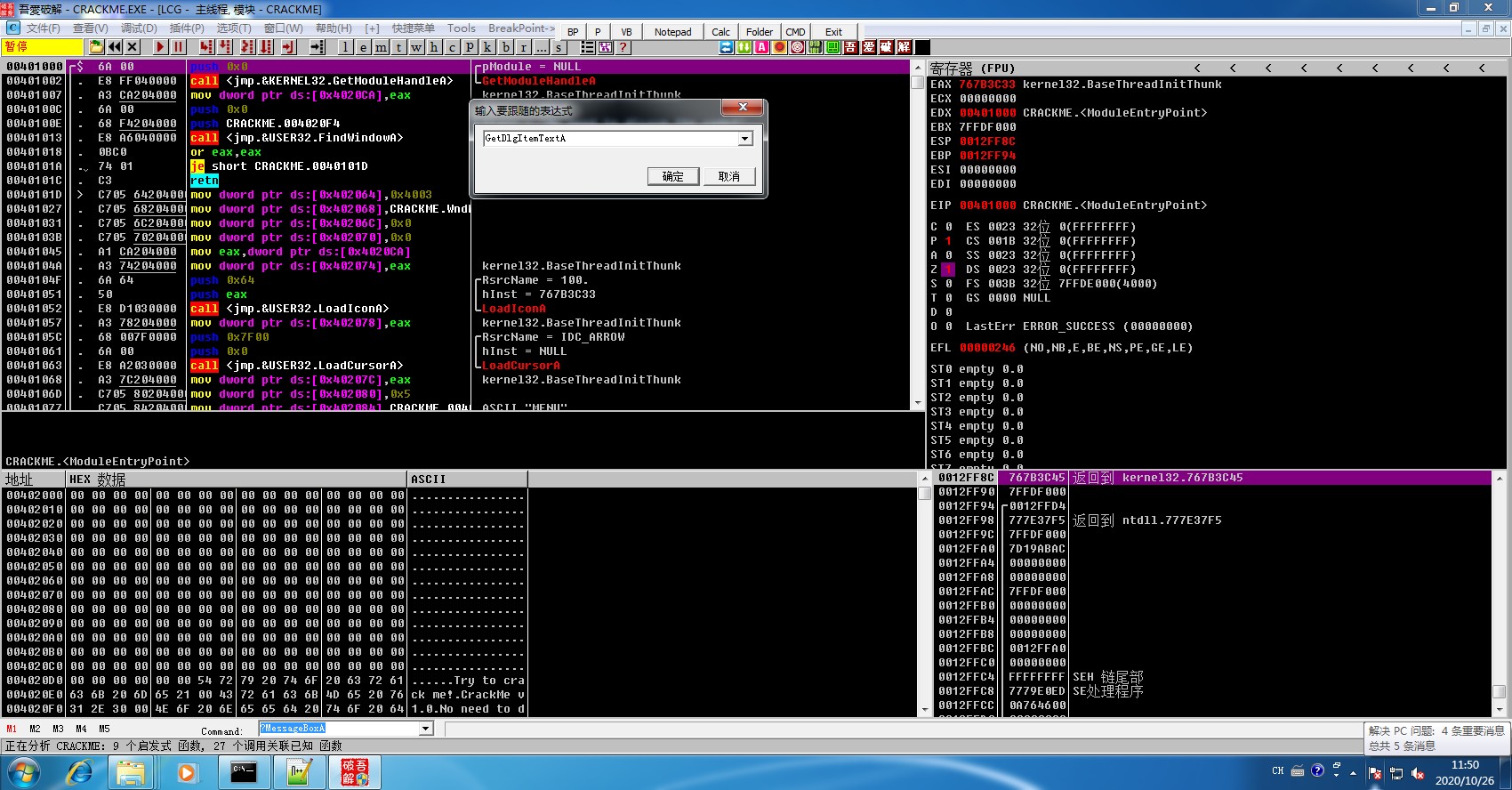Screen dimensions: 1512x790
Task: Open the breakpoints 'b' window icon
Action: pos(505,47)
